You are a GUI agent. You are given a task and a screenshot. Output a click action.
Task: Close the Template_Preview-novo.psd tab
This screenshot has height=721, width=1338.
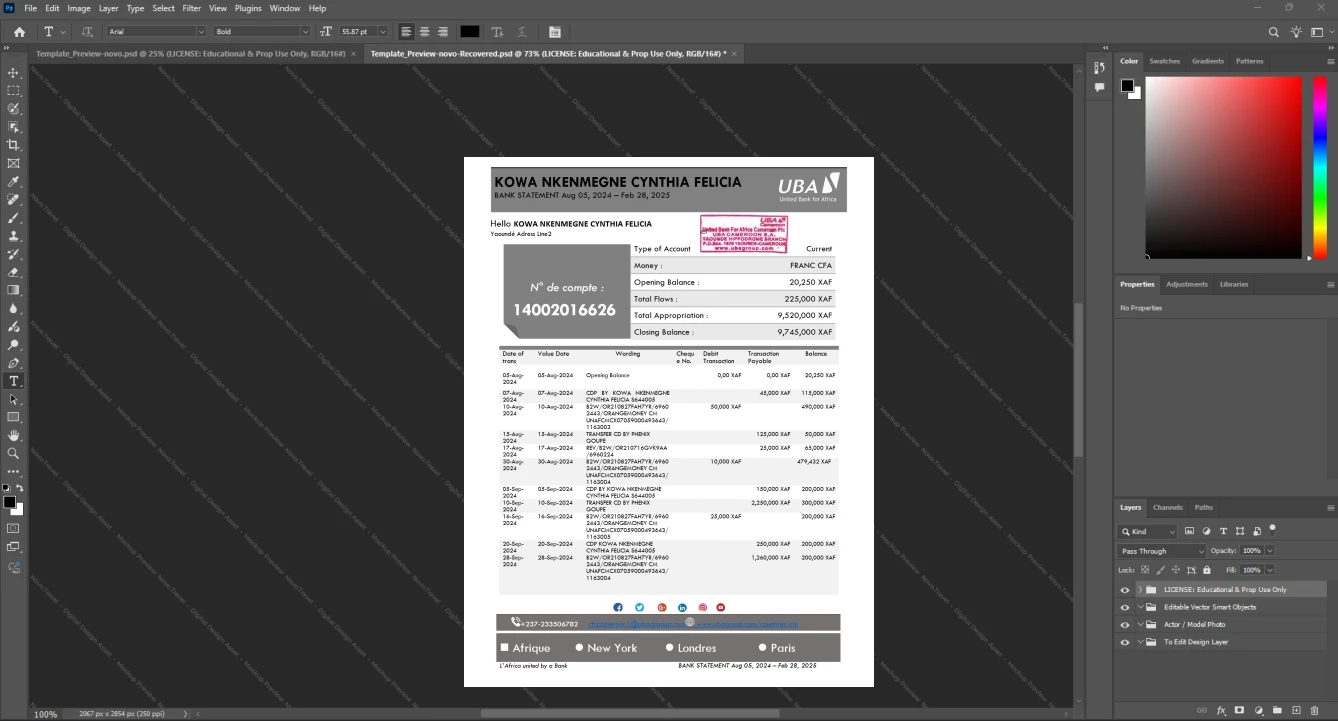(x=355, y=52)
